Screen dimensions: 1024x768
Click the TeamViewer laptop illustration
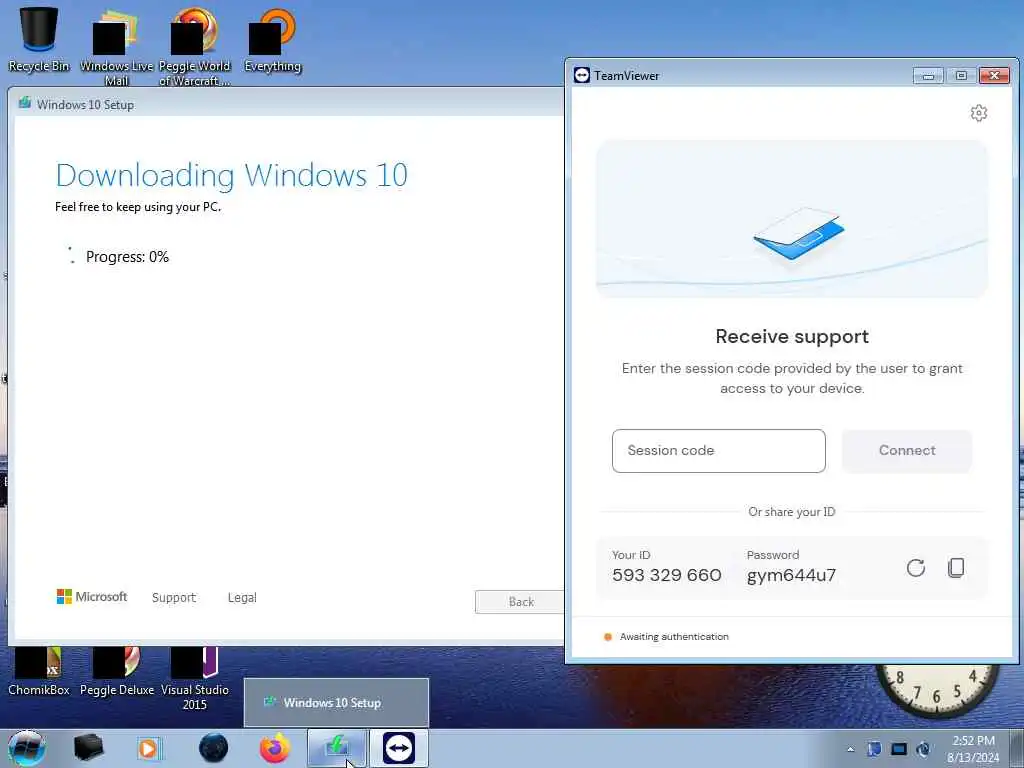799,233
